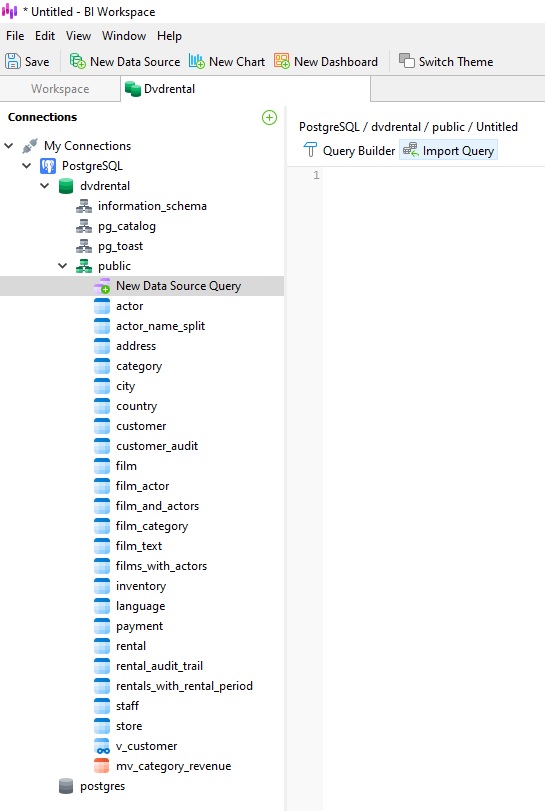Click the Save button label
The width and height of the screenshot is (545, 811).
[x=37, y=62]
